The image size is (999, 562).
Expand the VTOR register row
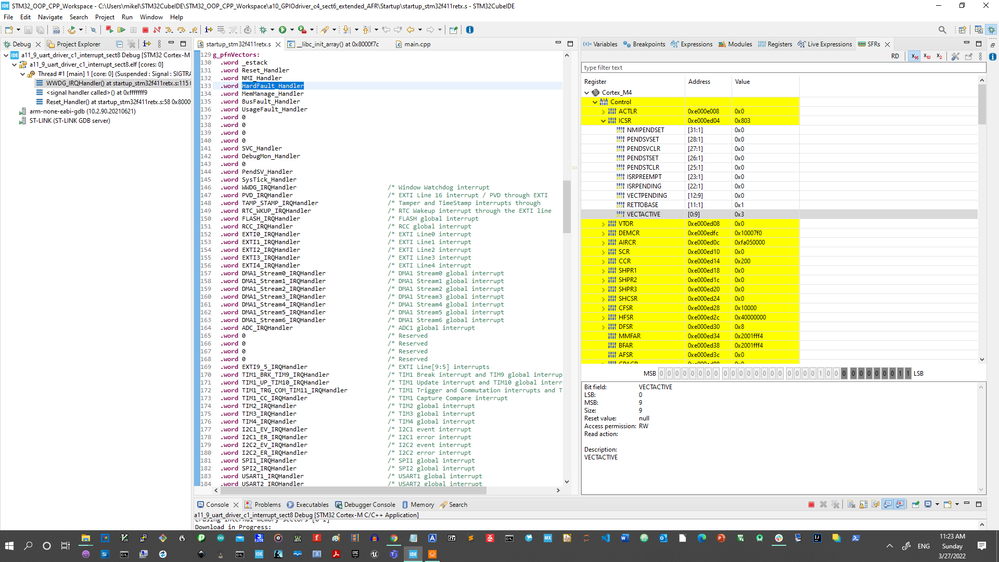tap(603, 224)
